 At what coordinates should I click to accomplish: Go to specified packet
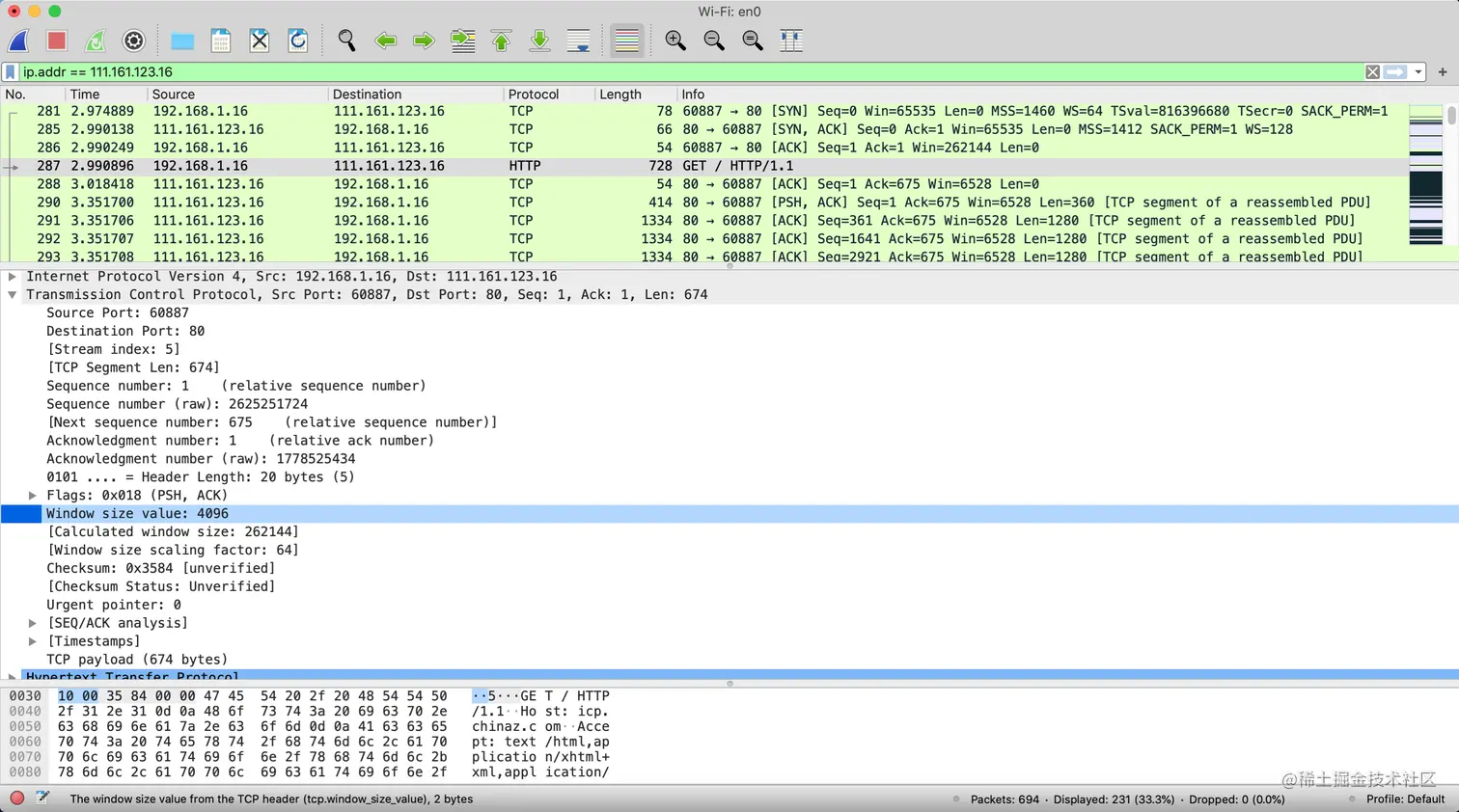point(463,41)
